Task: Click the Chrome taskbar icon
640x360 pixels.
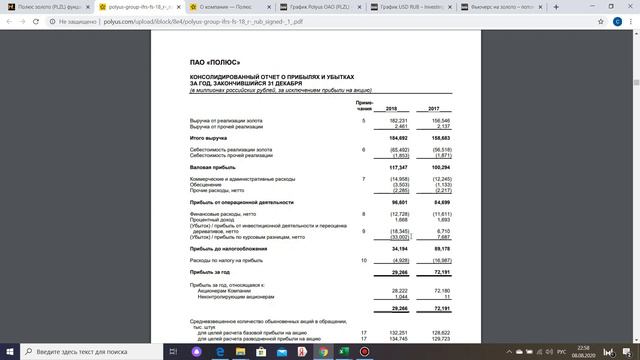Action: (x=323, y=351)
